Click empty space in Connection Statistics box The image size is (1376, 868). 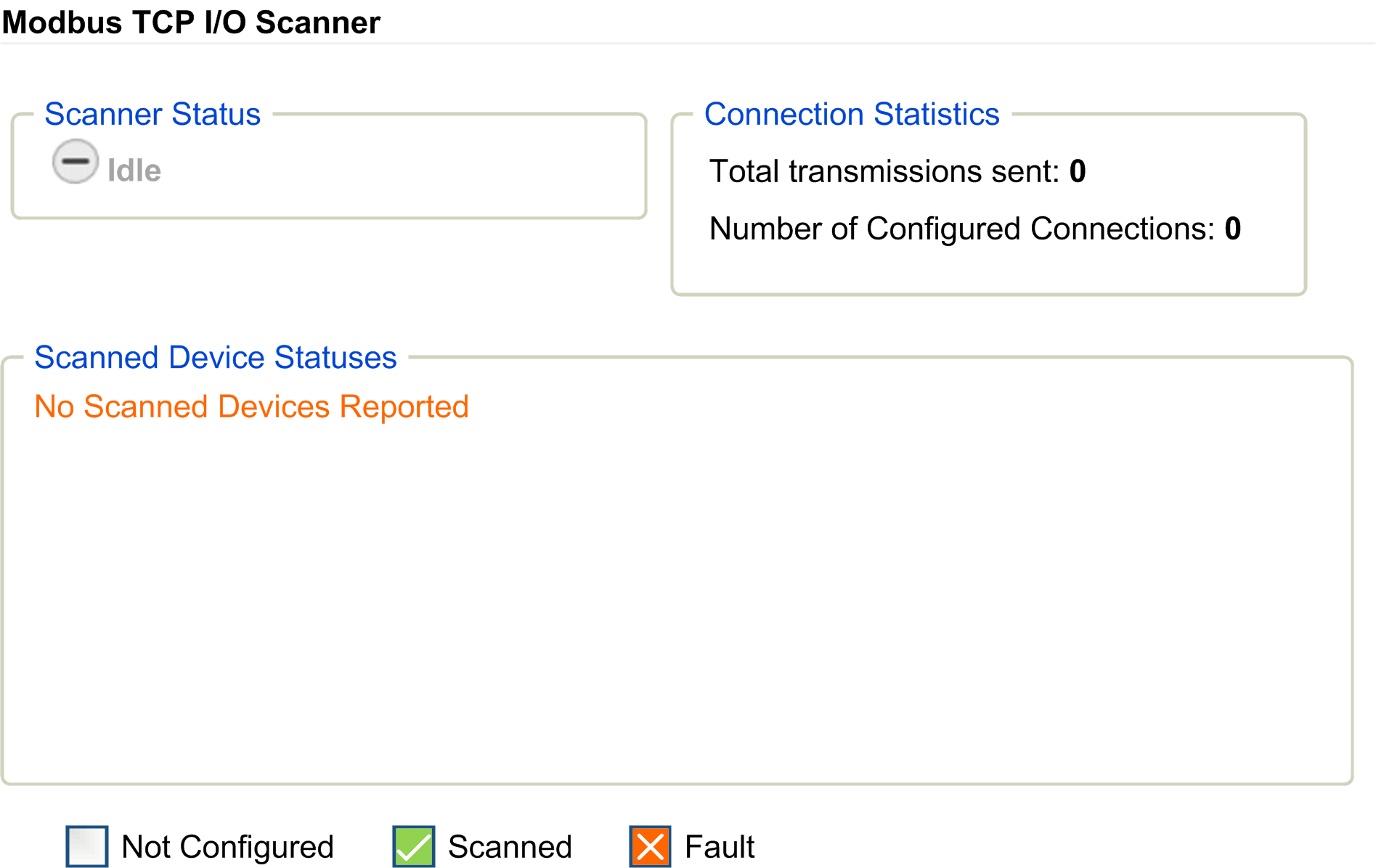click(x=988, y=269)
